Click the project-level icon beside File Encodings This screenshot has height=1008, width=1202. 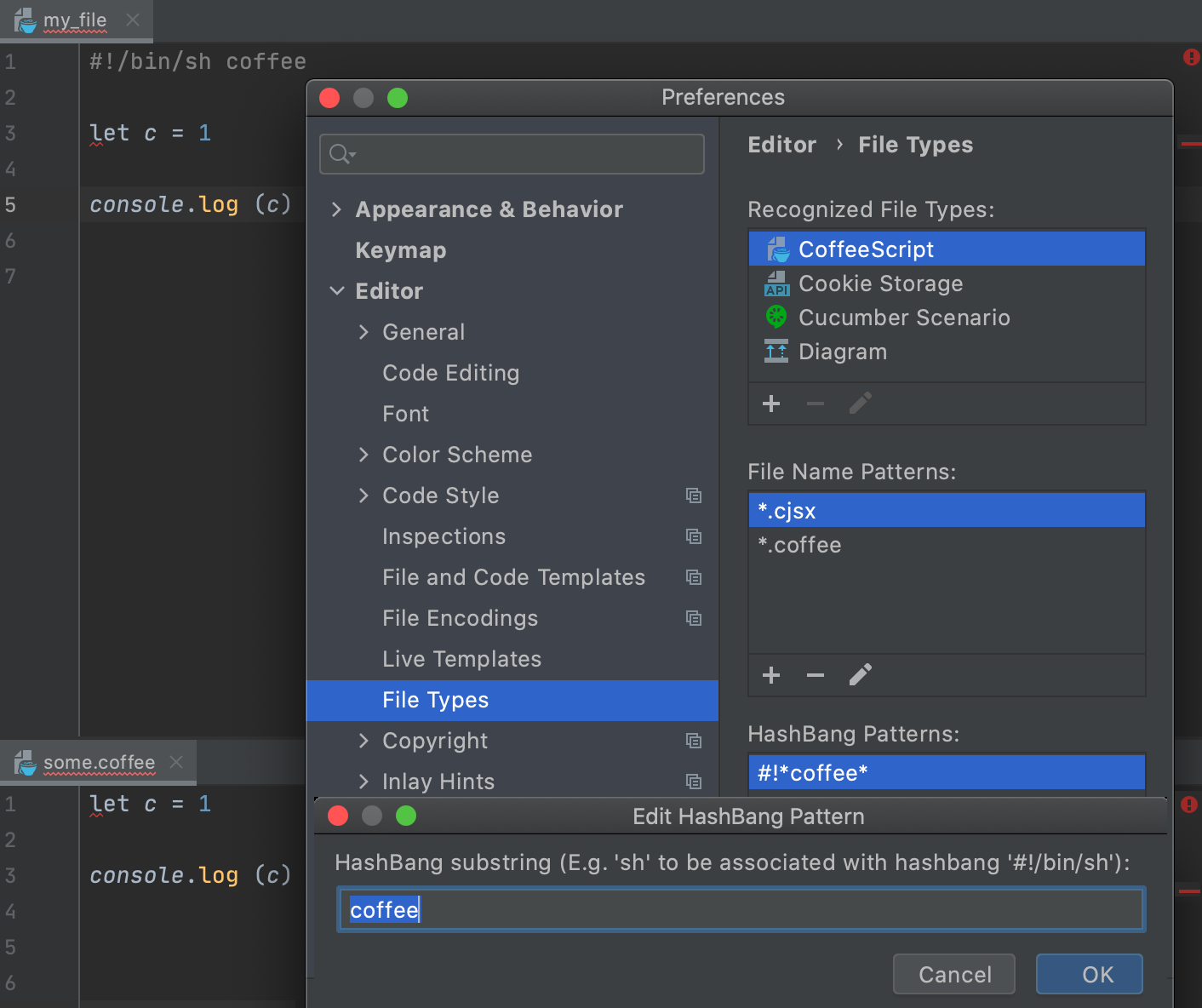click(x=694, y=618)
